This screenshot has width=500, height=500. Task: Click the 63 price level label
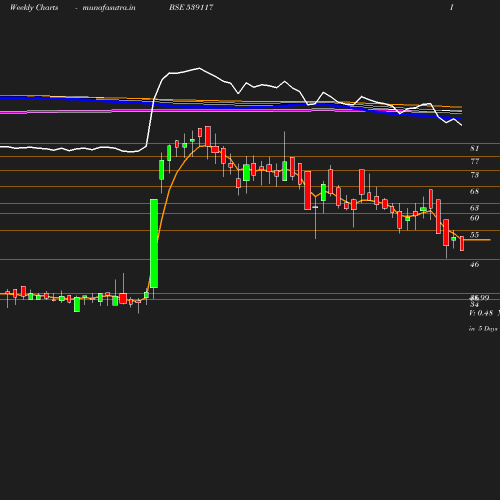475,208
